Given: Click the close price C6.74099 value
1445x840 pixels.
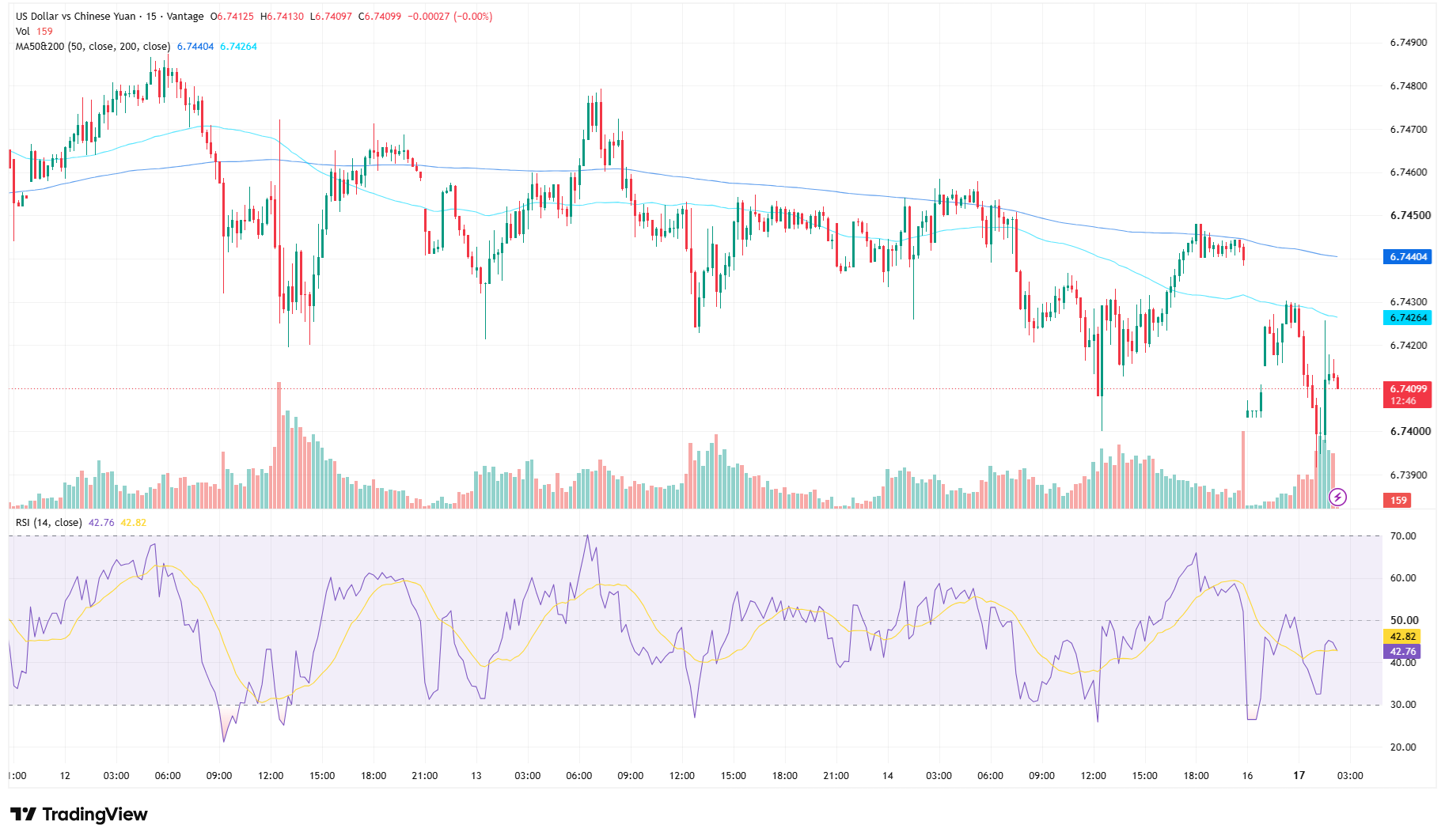Looking at the screenshot, I should coord(380,17).
